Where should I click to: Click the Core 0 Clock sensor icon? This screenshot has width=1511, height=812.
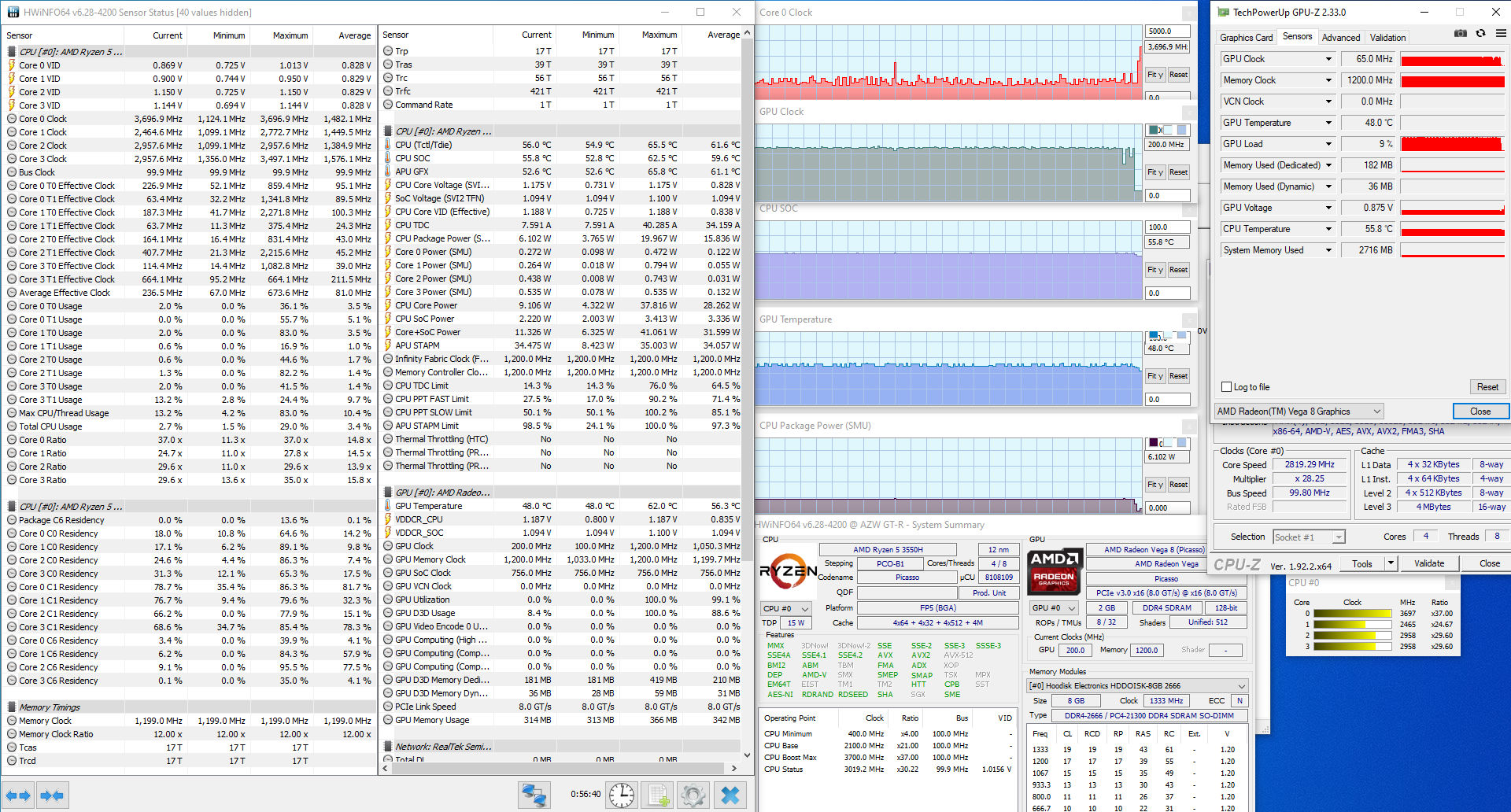pyautogui.click(x=12, y=119)
